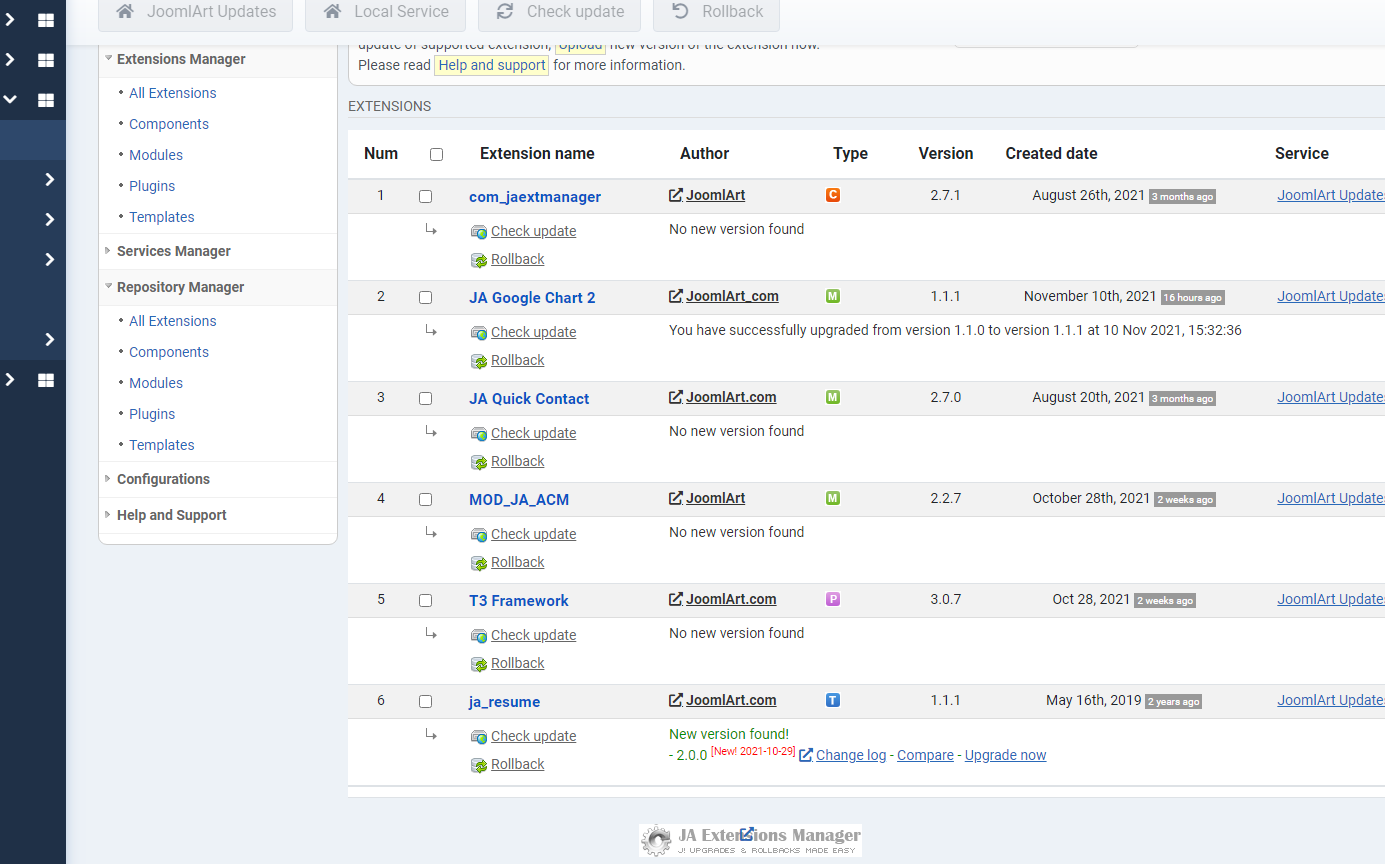Click the external link icon beside ja_resume author
This screenshot has width=1385, height=864.
(676, 700)
